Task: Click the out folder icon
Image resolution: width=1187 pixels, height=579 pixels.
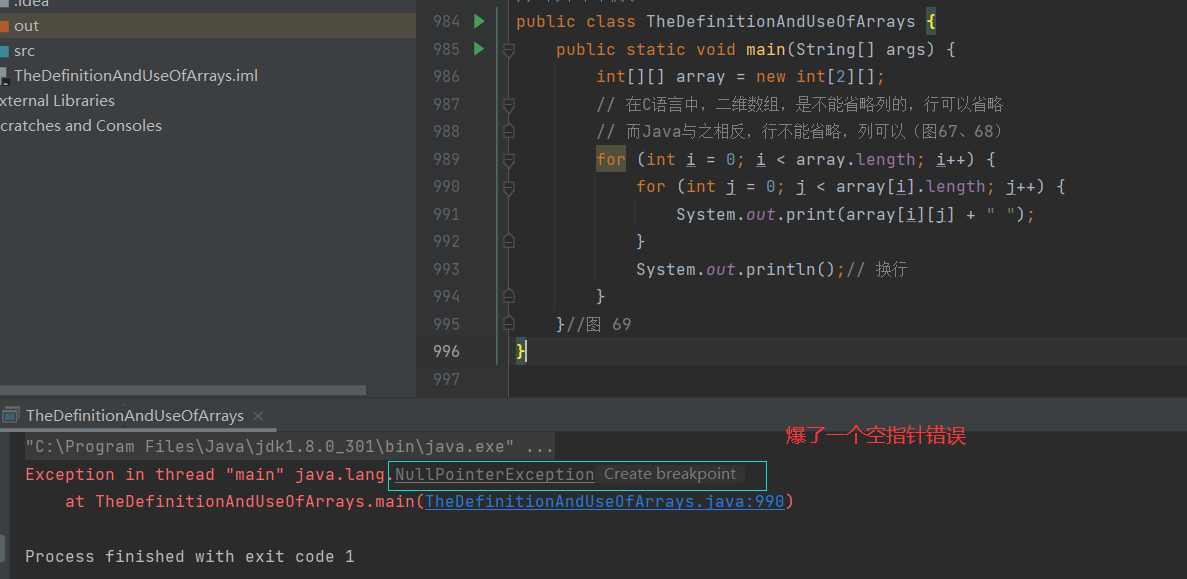Action: 4,26
